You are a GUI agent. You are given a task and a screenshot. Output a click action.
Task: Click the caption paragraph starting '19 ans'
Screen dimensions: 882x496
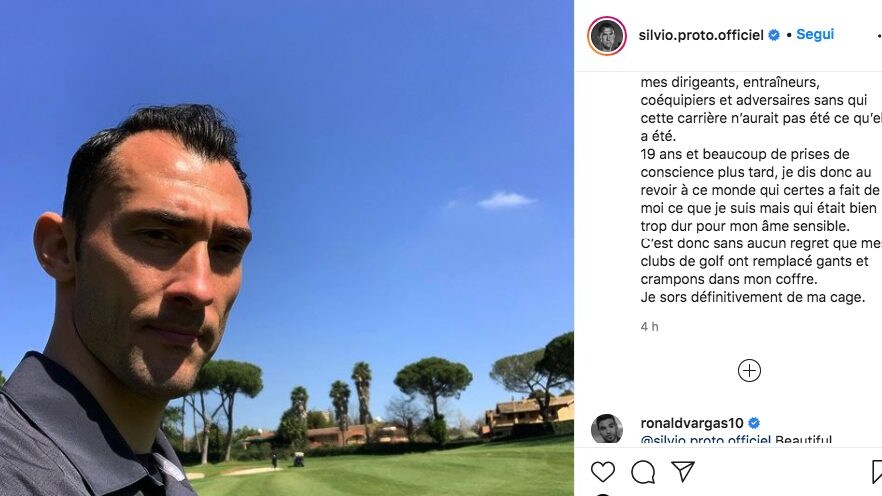[760, 190]
